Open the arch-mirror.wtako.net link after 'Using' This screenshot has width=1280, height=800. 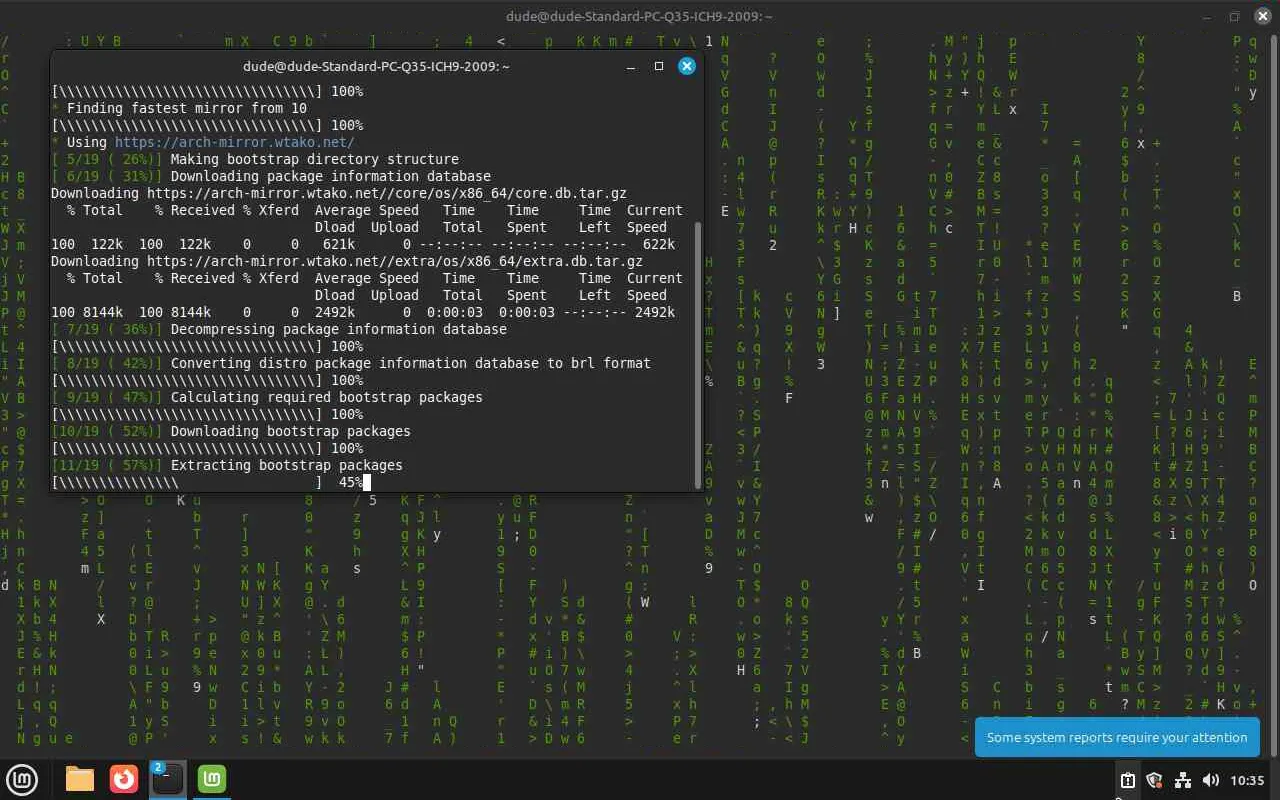click(235, 142)
